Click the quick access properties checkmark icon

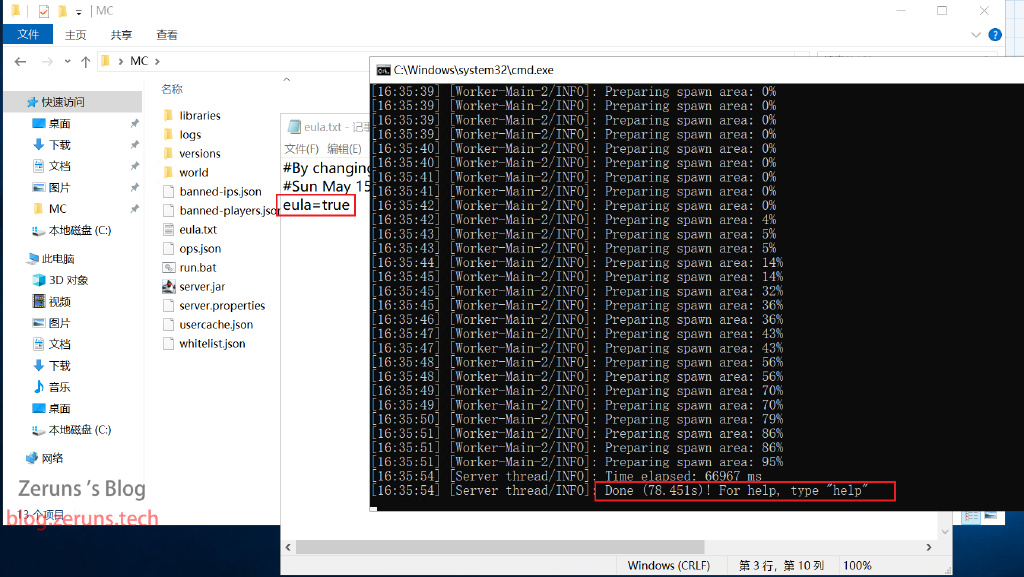[44, 11]
